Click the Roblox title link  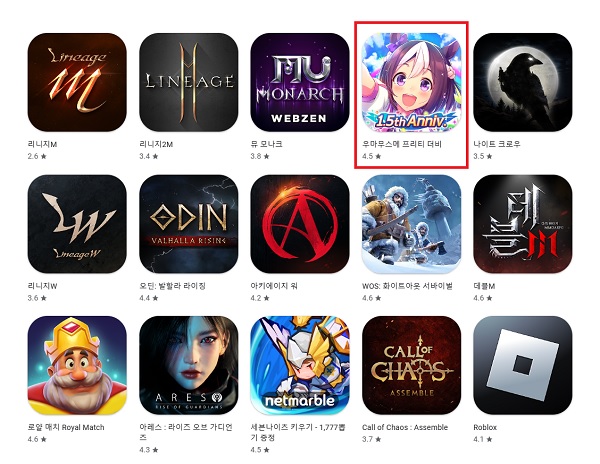click(x=485, y=427)
